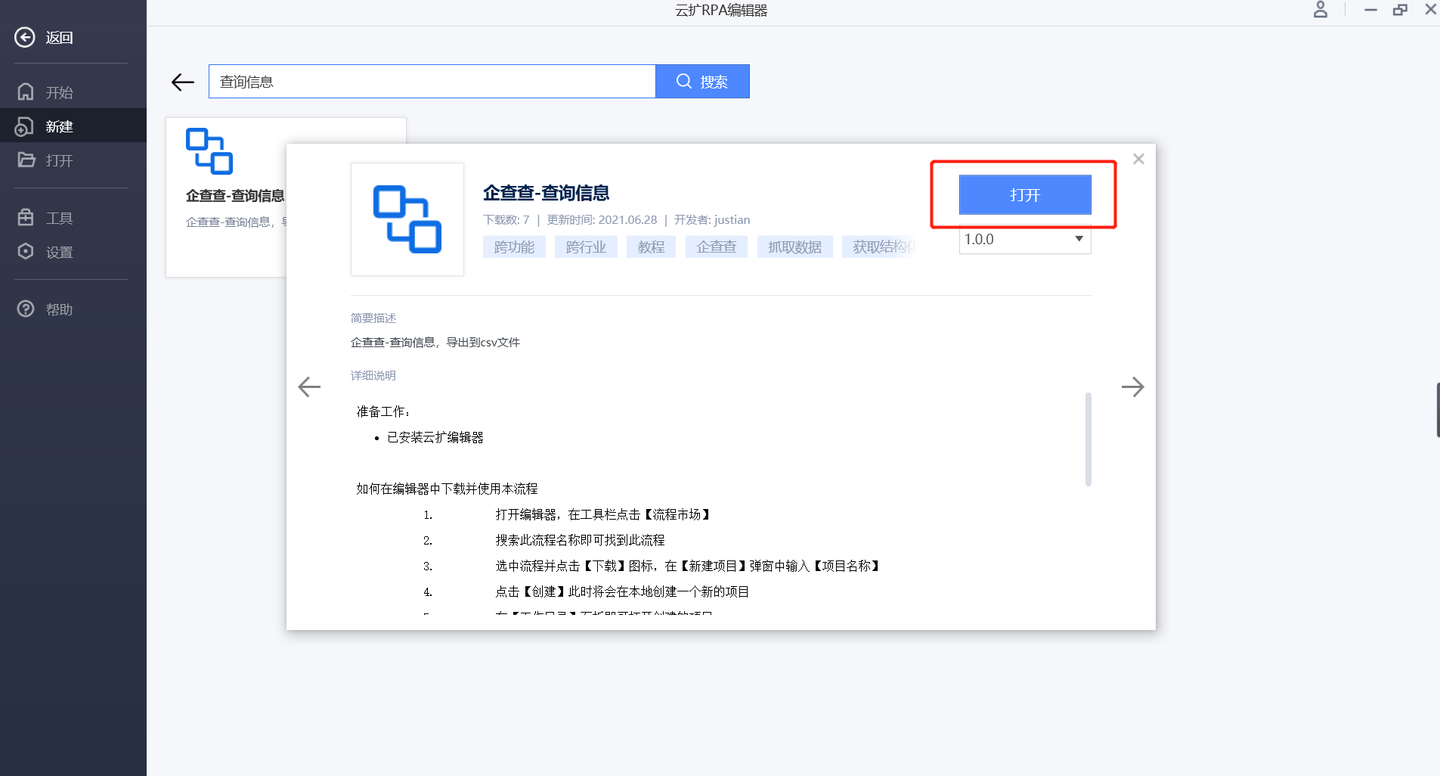Click the 开发者: justian text
This screenshot has height=776, width=1440.
[x=712, y=220]
